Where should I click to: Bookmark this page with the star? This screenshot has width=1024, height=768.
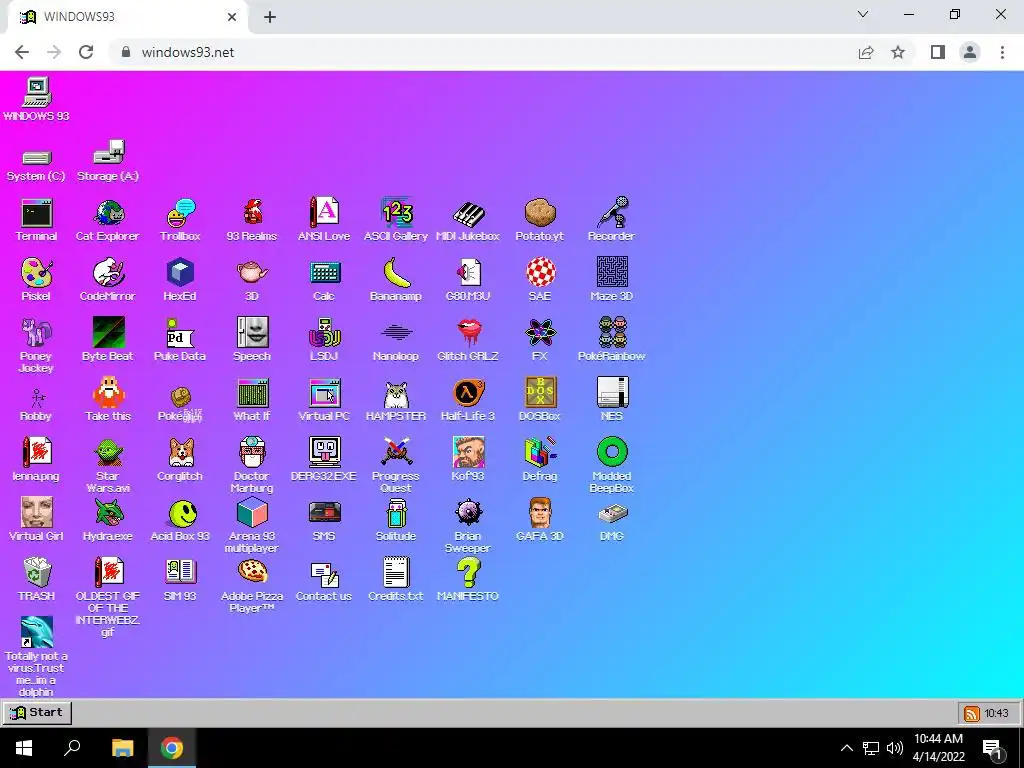898,52
